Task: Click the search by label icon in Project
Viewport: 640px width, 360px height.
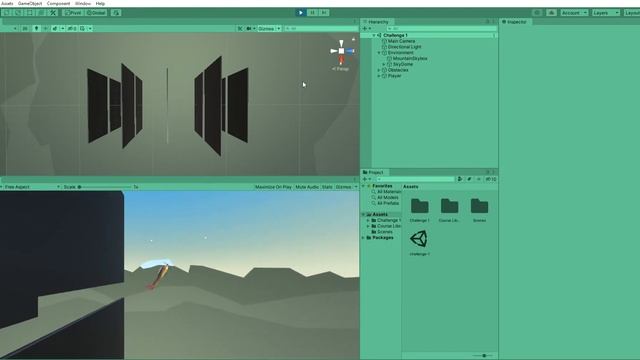Action: coord(469,179)
